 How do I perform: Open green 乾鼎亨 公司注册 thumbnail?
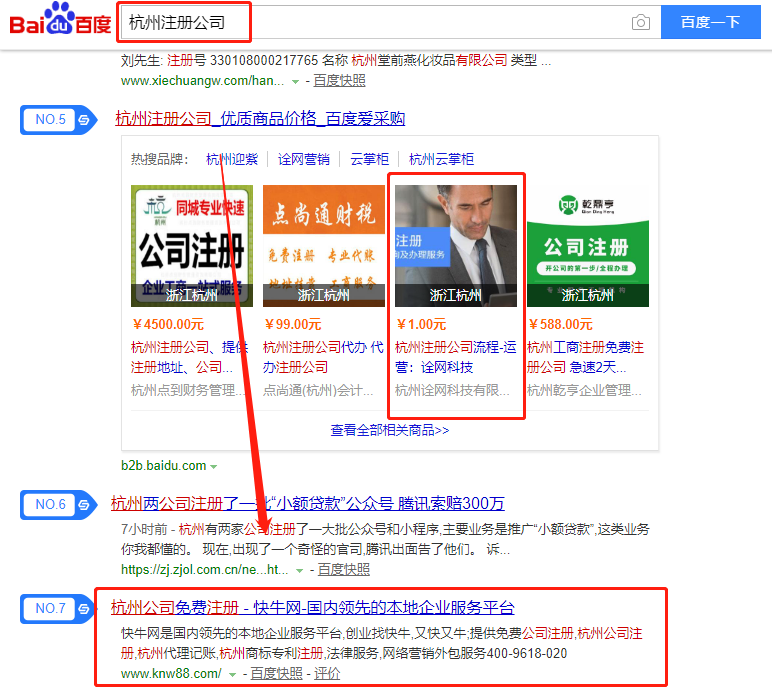click(588, 246)
